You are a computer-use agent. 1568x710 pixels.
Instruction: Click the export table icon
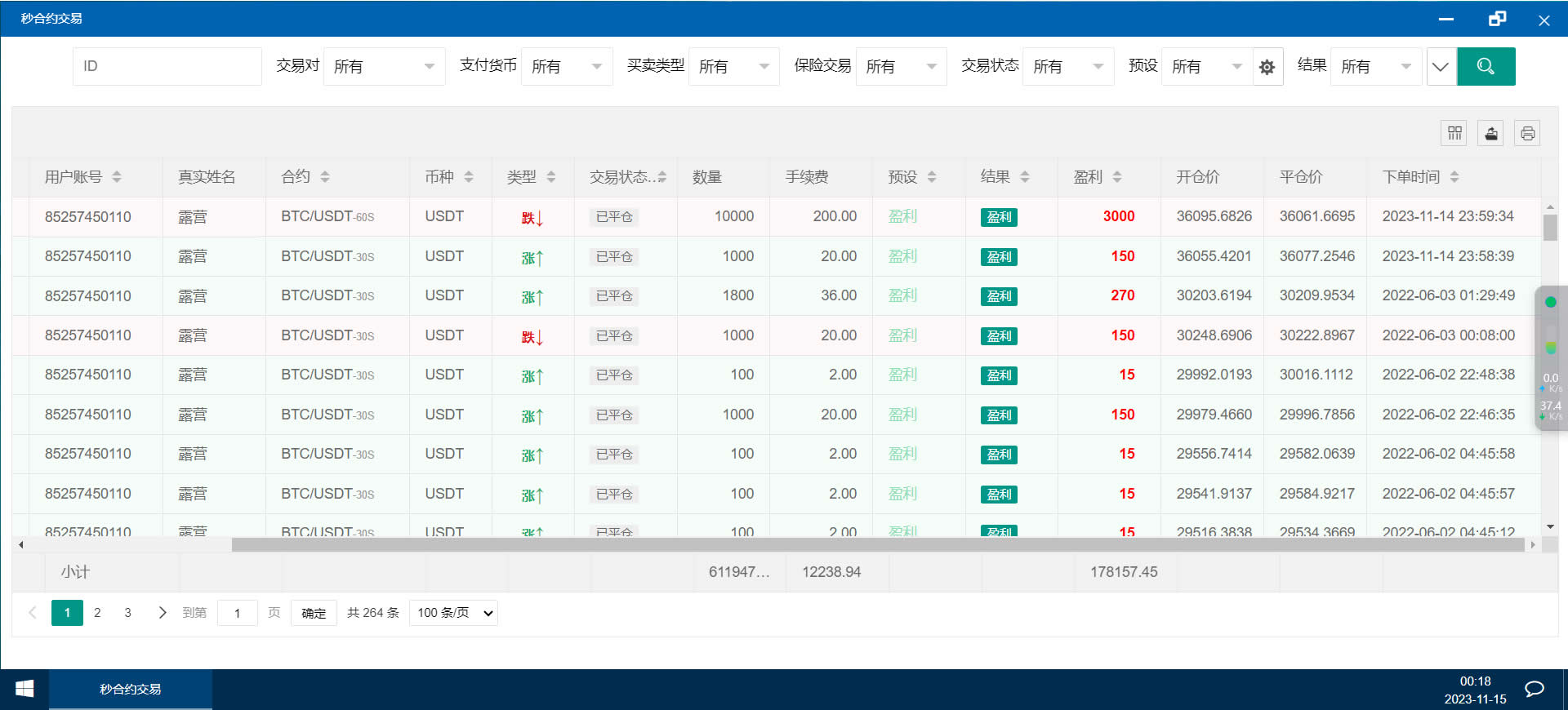pos(1491,133)
